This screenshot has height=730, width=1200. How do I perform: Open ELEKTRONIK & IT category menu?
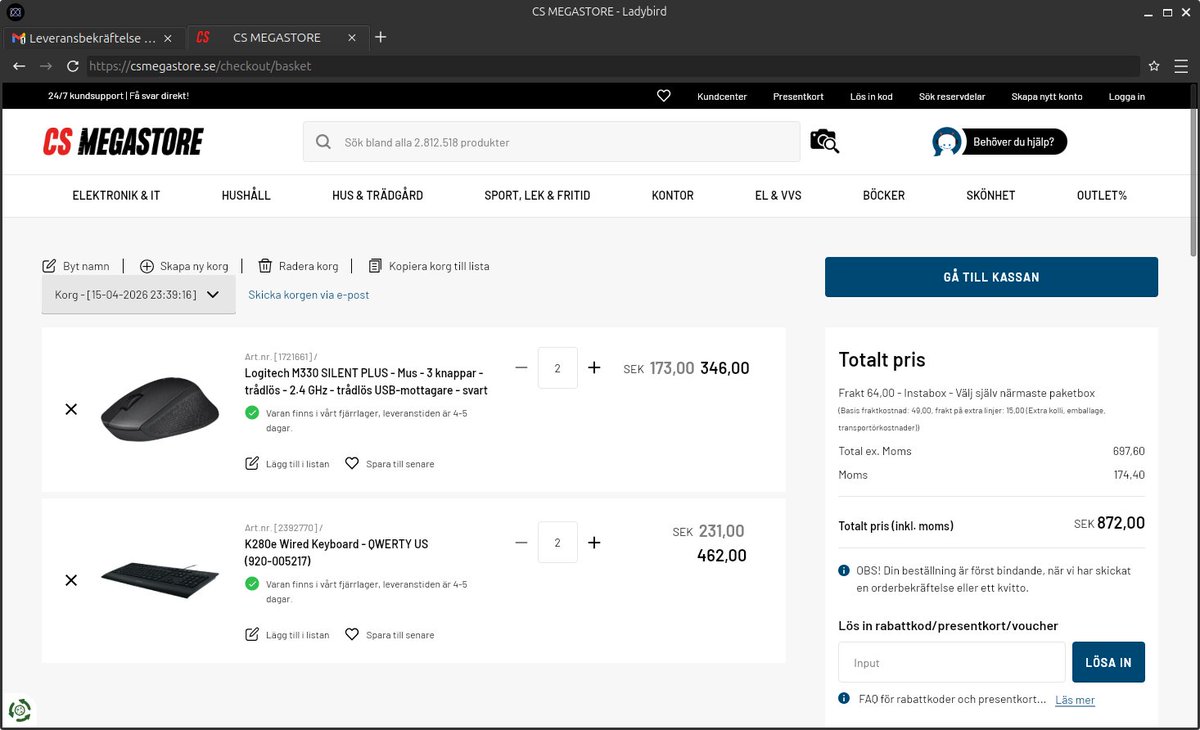coord(116,195)
